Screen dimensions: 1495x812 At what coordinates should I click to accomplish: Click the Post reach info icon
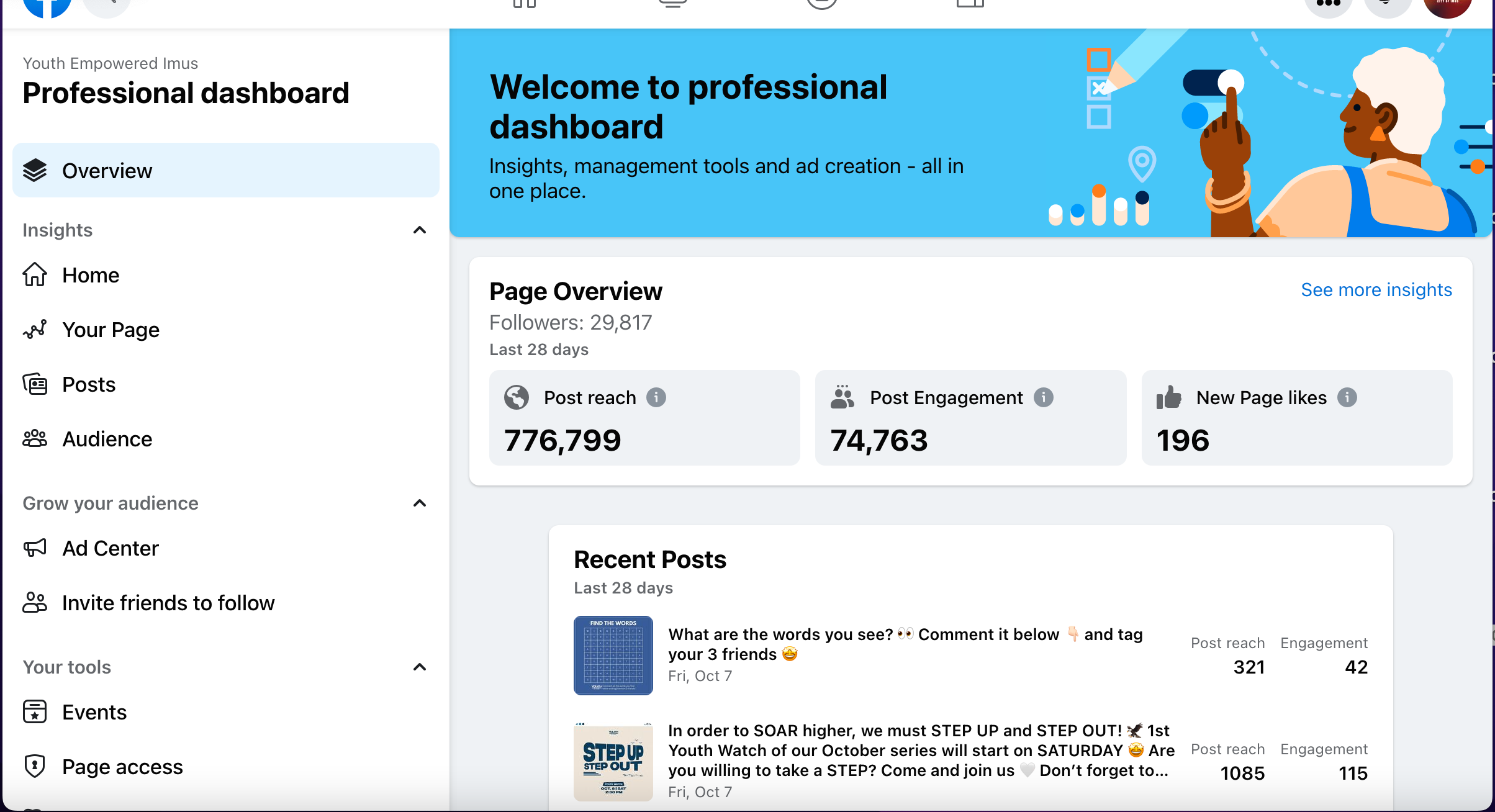(x=656, y=397)
